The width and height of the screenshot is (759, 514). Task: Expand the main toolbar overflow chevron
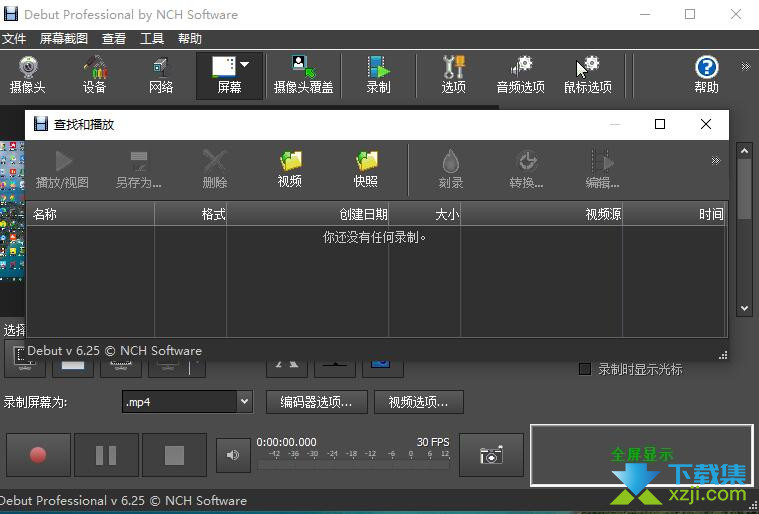pos(745,66)
